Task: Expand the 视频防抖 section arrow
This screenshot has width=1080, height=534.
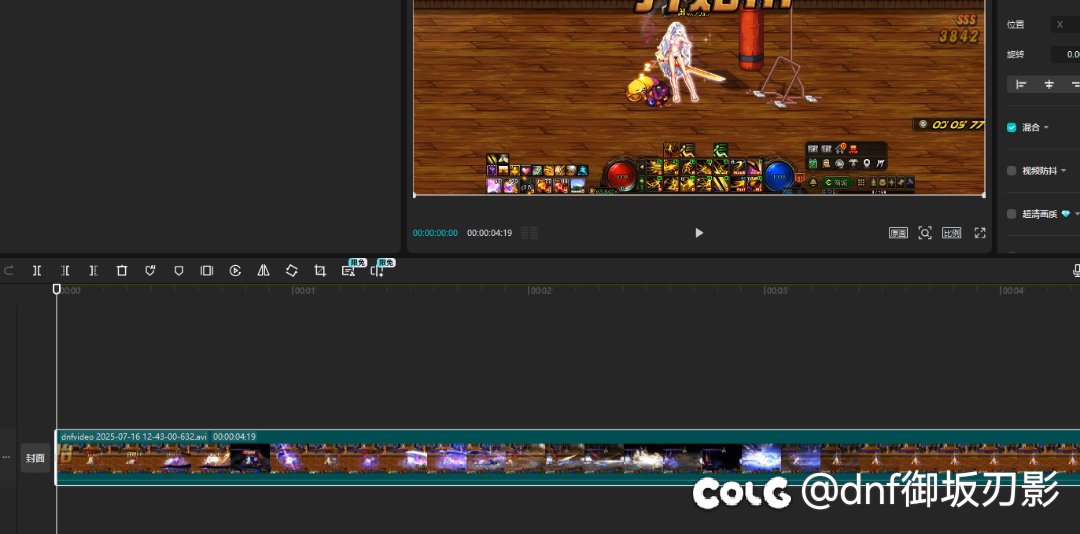Action: pos(1063,171)
